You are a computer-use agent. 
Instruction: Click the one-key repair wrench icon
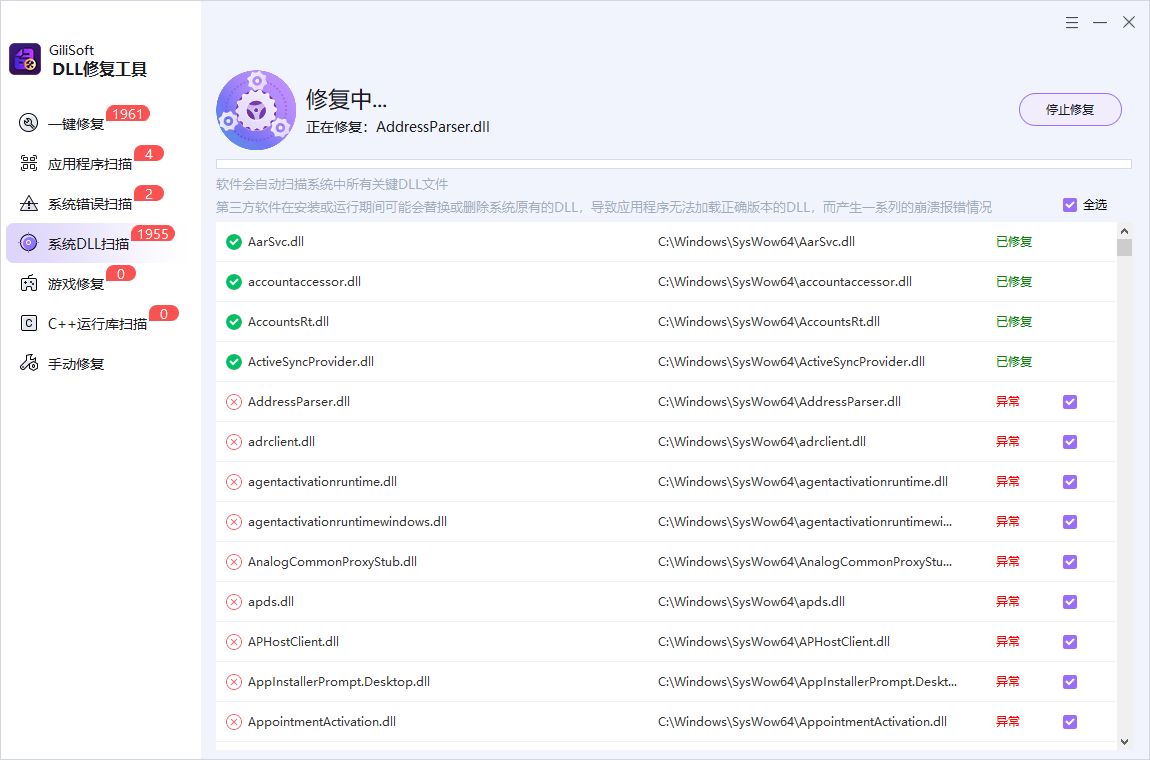click(29, 124)
